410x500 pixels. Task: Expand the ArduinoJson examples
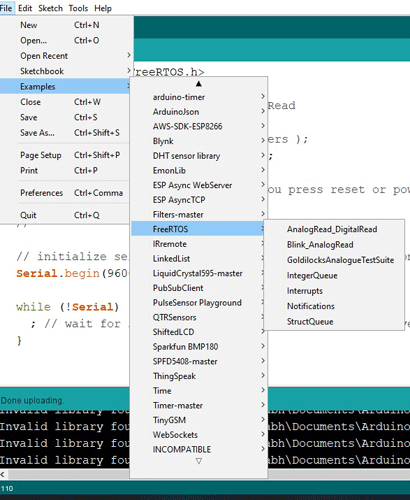pyautogui.click(x=199, y=112)
